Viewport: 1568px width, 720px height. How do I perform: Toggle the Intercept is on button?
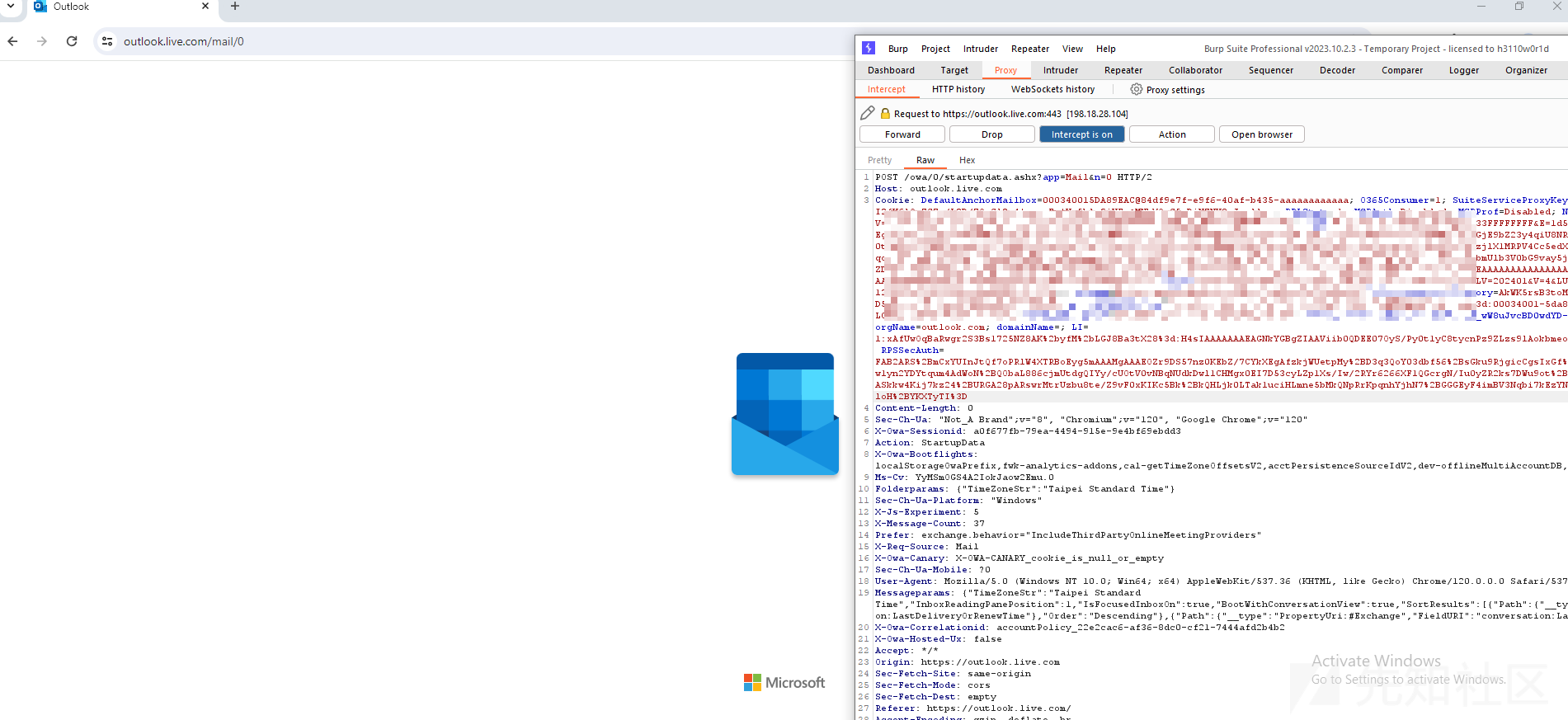[1082, 134]
